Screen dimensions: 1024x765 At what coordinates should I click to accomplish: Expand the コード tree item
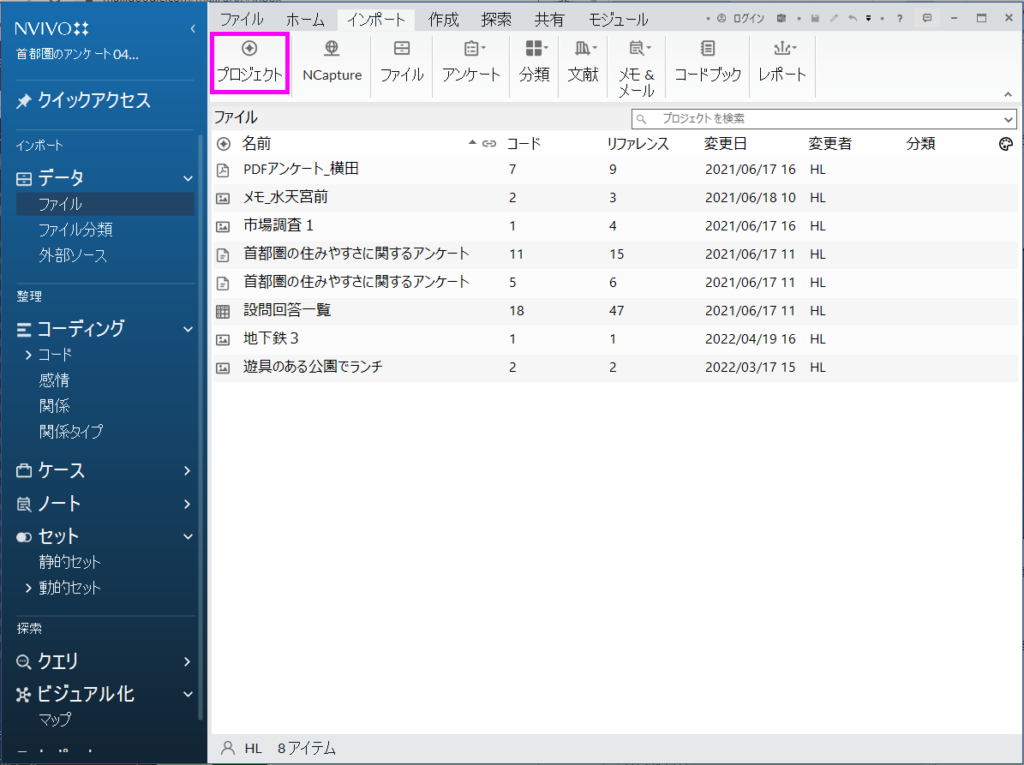point(28,354)
